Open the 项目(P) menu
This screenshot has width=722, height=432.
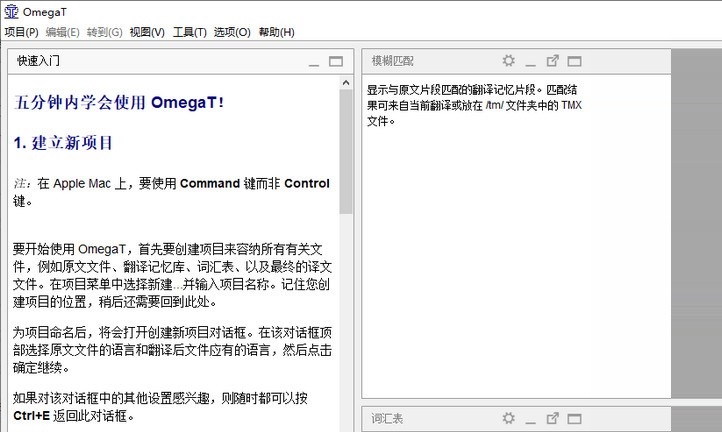click(21, 32)
